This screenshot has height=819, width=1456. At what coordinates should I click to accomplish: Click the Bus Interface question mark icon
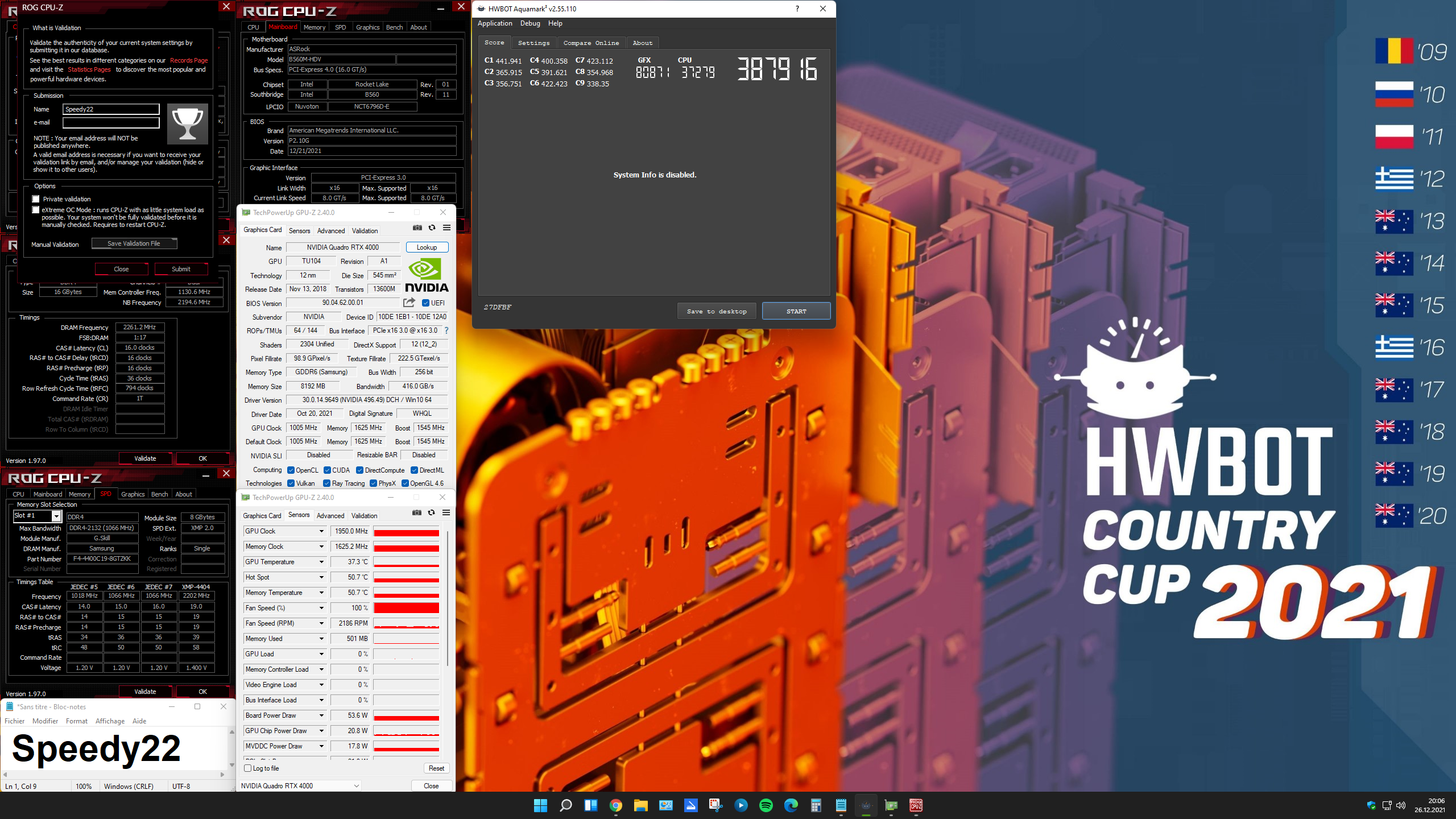click(x=446, y=330)
